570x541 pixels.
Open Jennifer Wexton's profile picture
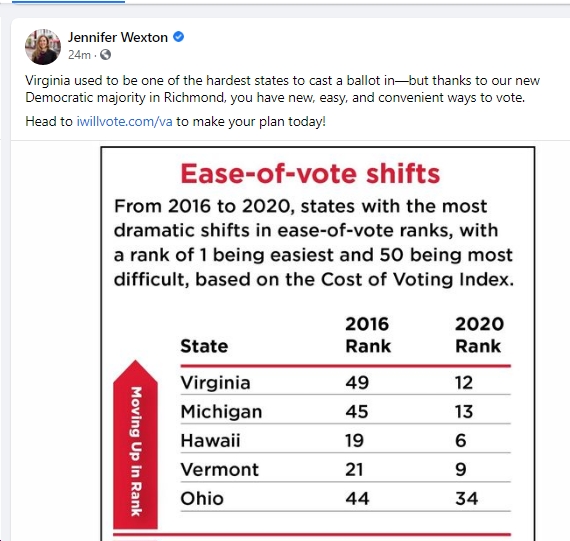tap(43, 47)
